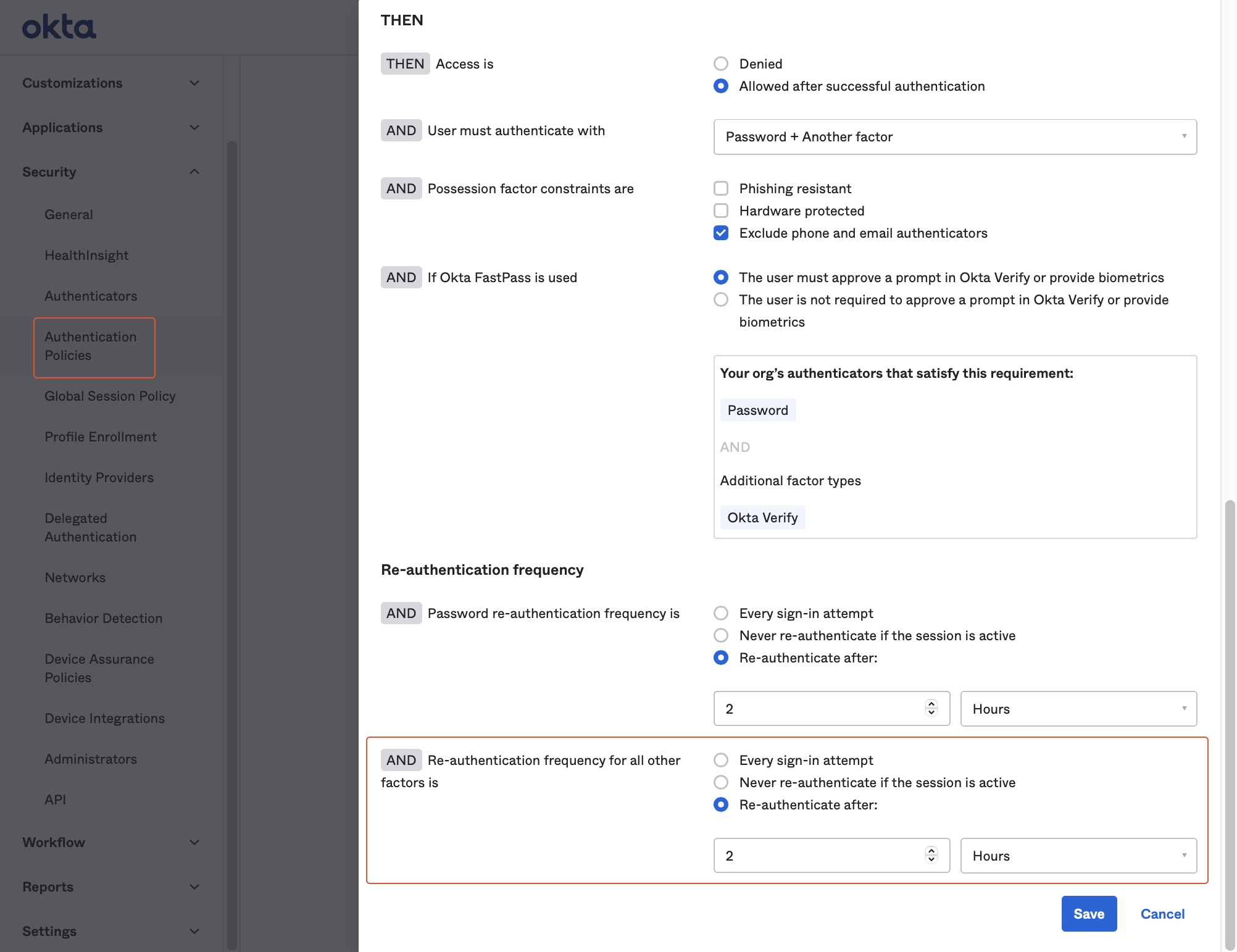Viewport: 1237px width, 952px height.
Task: Open Behavior Detection
Action: pyautogui.click(x=103, y=618)
